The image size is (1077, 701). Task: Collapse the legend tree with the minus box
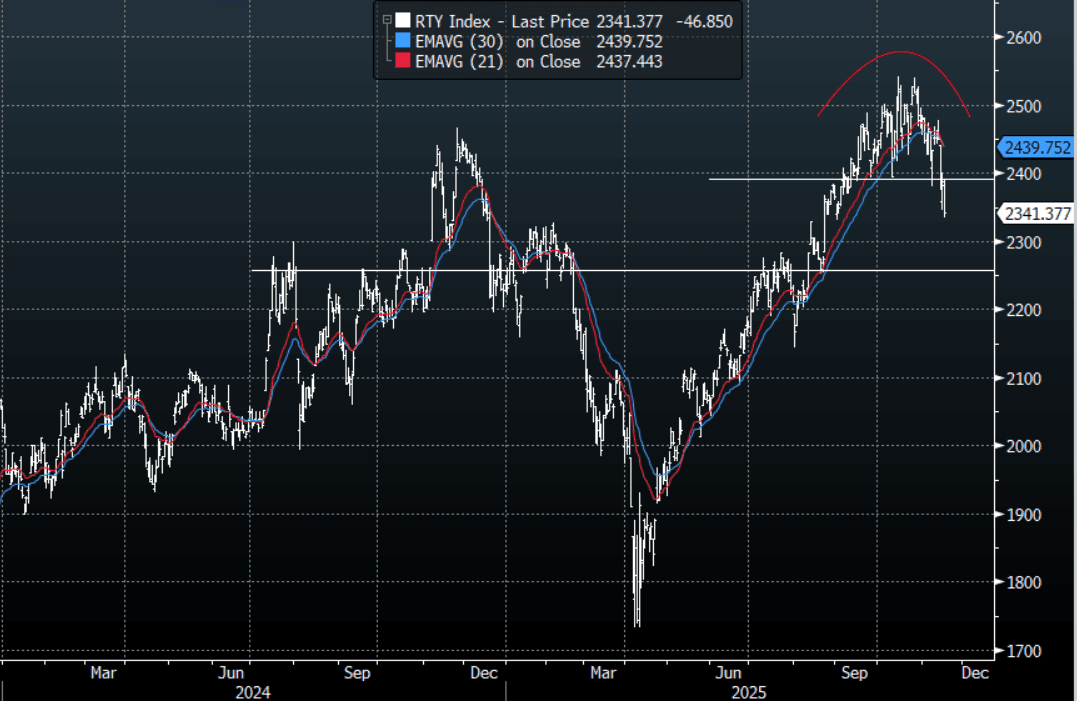385,20
